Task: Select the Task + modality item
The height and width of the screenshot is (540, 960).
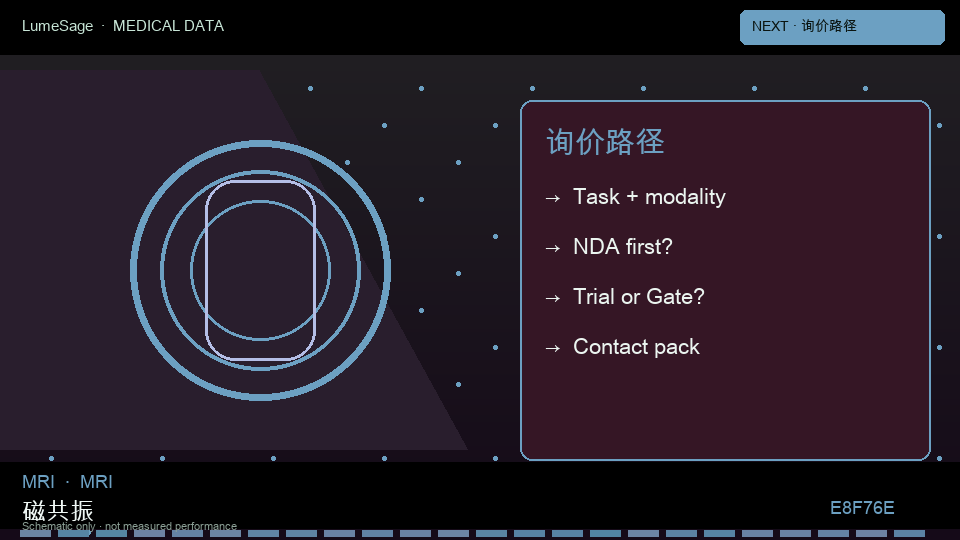Action: point(649,197)
